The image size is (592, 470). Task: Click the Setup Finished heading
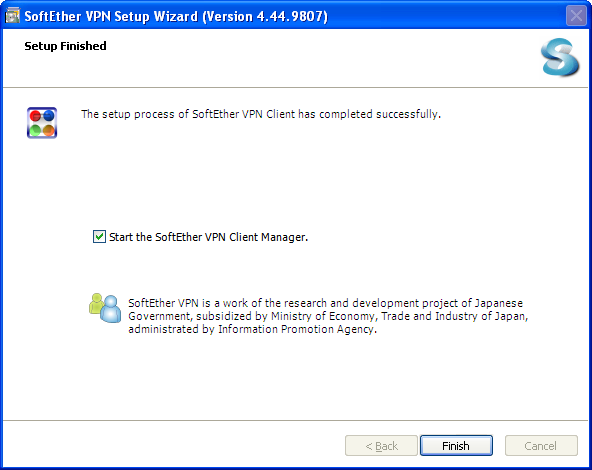tap(65, 46)
